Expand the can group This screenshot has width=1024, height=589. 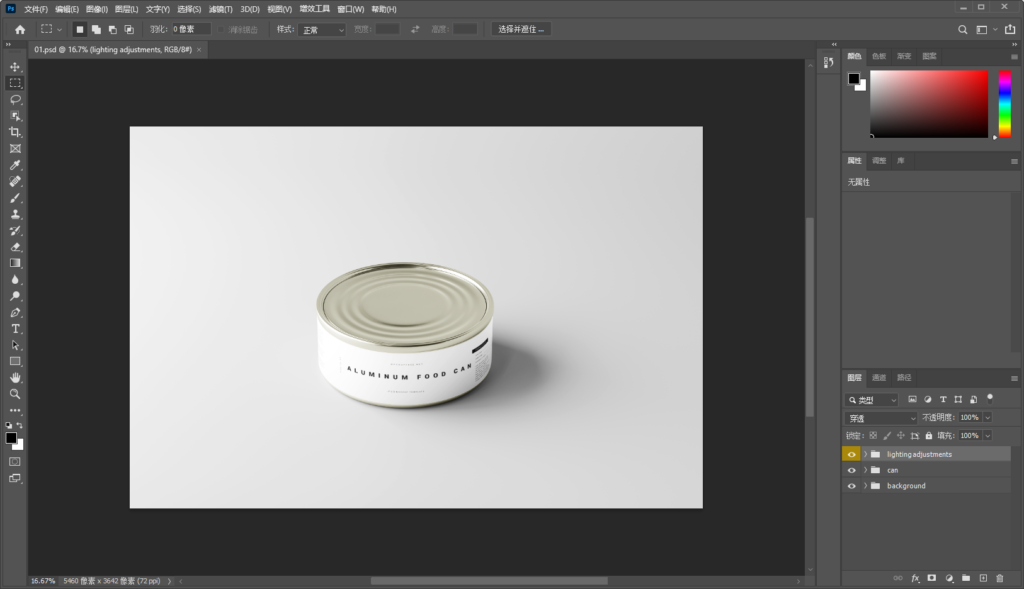(x=865, y=470)
